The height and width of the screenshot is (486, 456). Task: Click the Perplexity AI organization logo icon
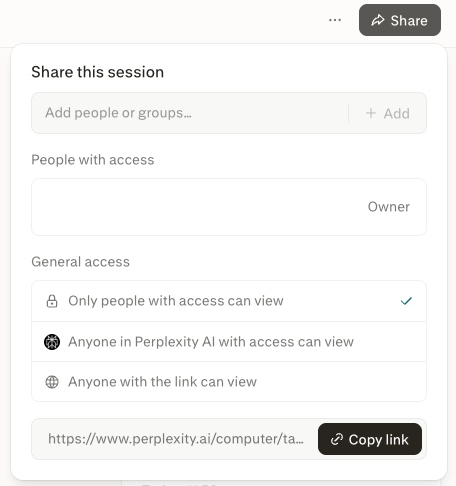click(x=52, y=342)
